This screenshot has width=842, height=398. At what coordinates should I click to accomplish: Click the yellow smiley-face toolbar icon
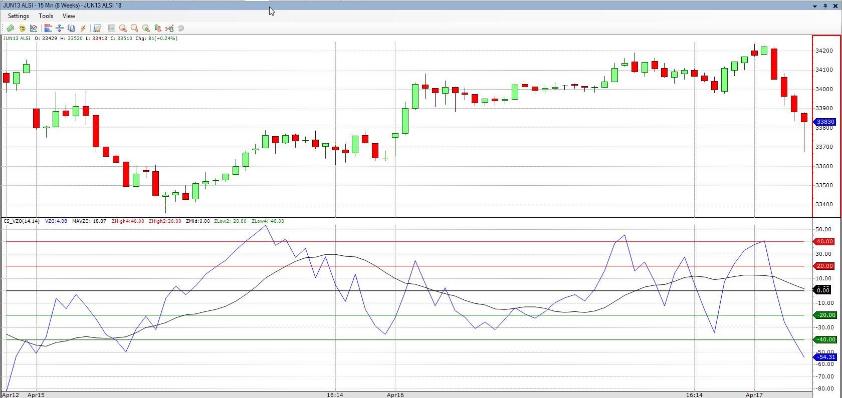coord(23,28)
